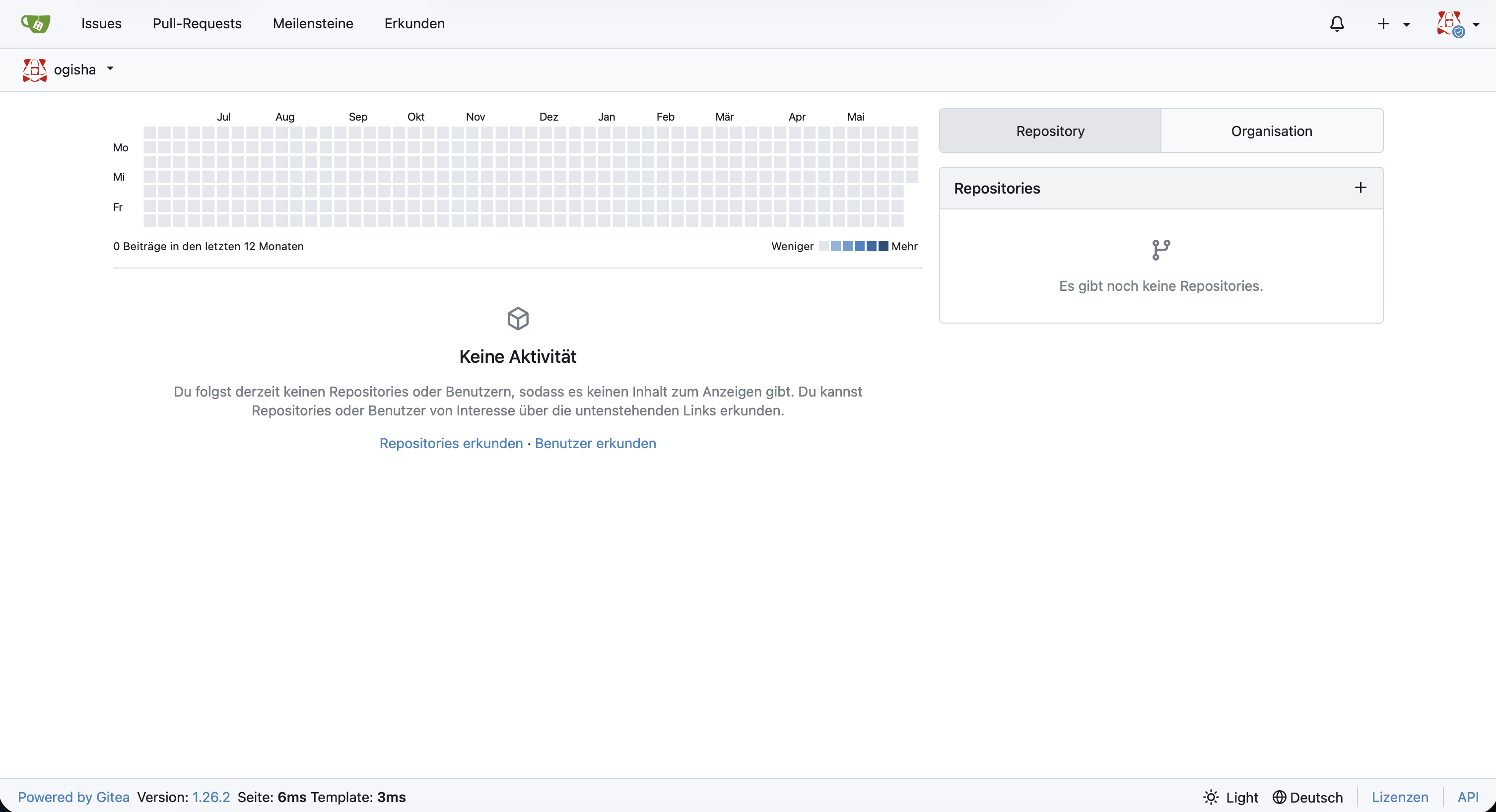Click the ogisha avatar in context bar
The height and width of the screenshot is (812, 1496).
(x=34, y=69)
